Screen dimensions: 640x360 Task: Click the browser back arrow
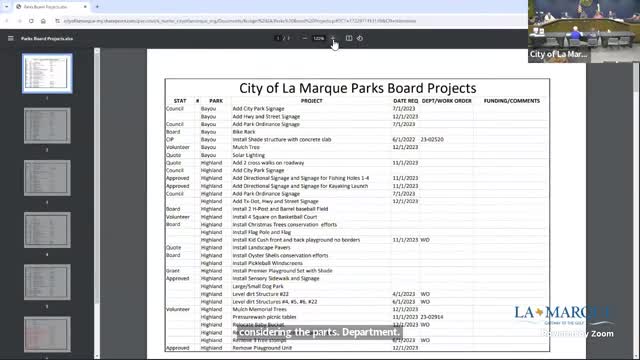click(7, 21)
